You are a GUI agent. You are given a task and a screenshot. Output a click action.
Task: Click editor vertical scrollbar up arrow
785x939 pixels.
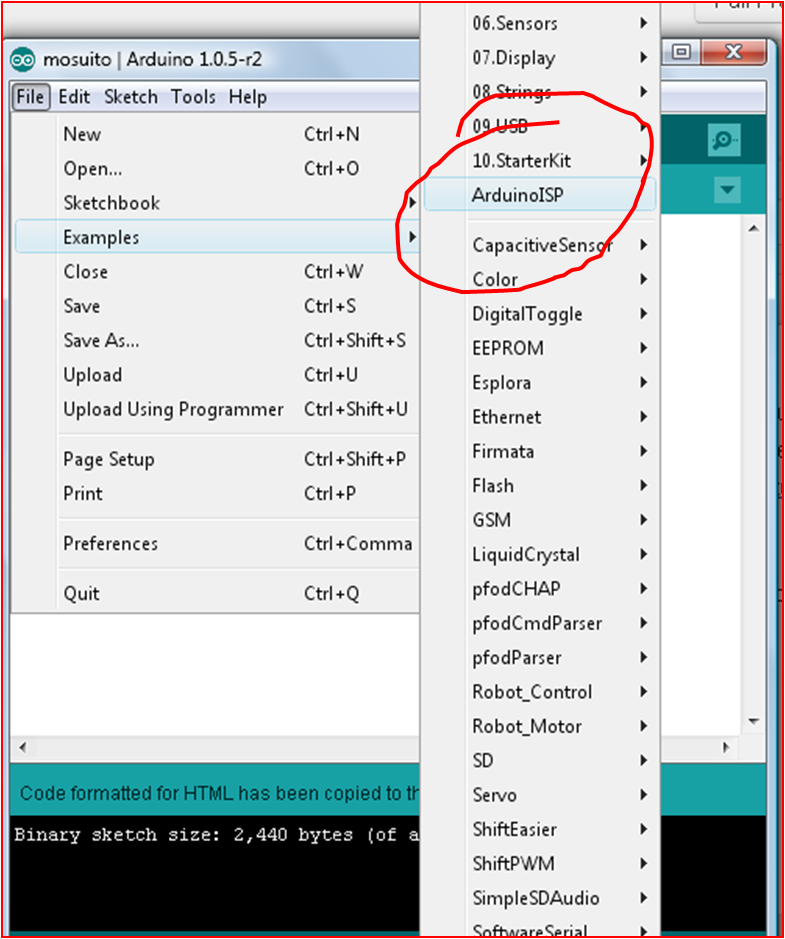pos(753,228)
